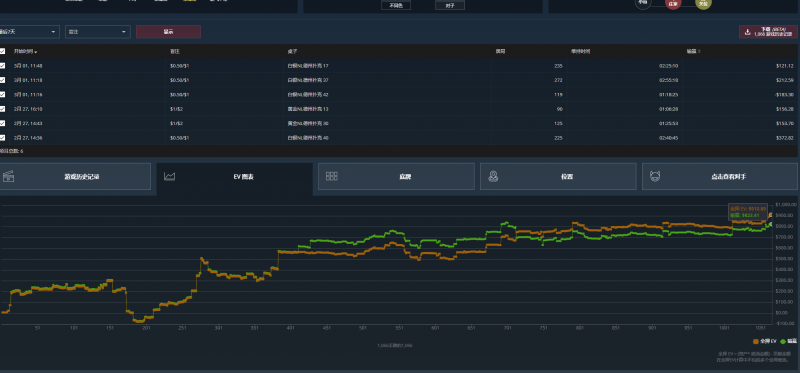800x373 pixels.
Task: Click the line chart icon on EV 图表 tab
Action: pyautogui.click(x=169, y=177)
